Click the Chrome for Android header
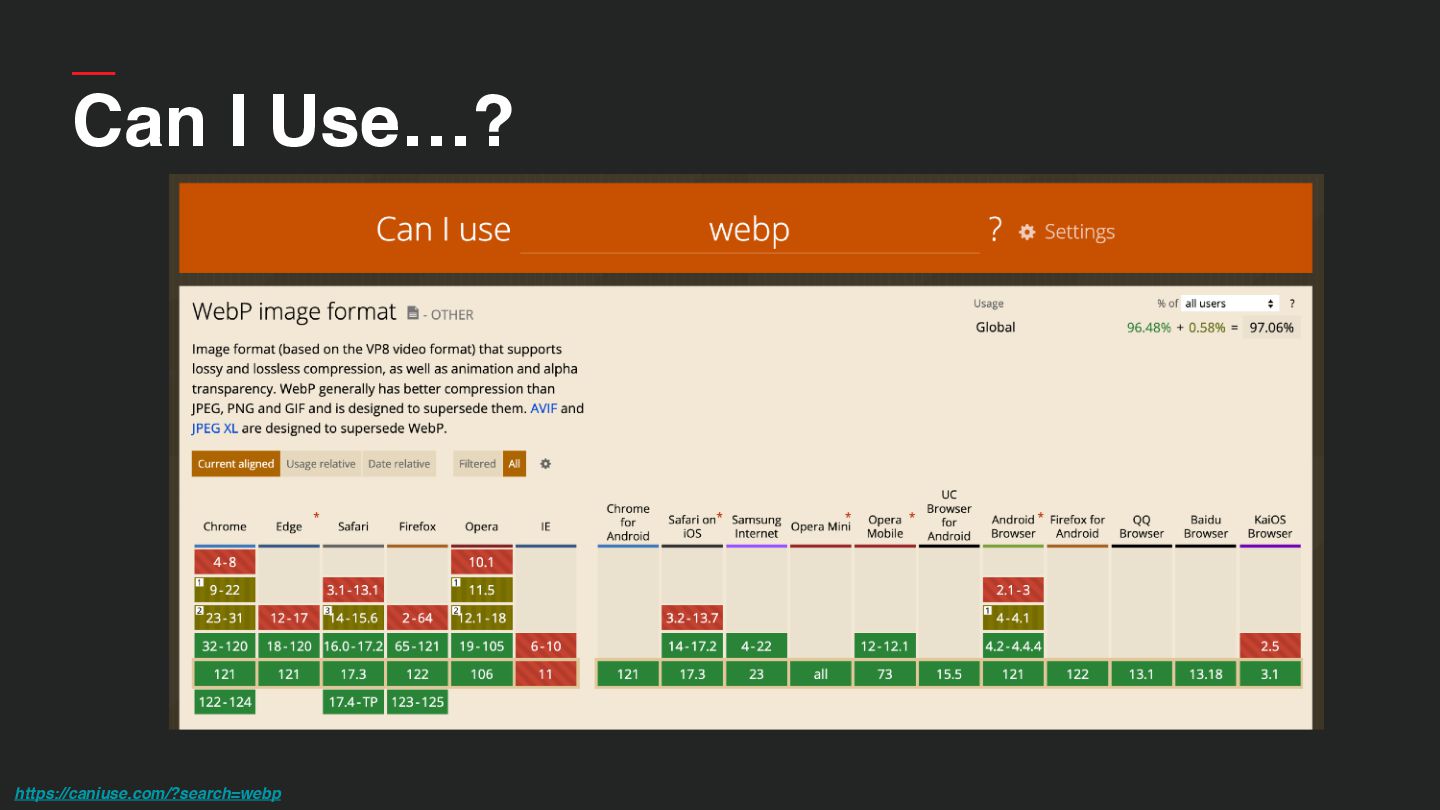This screenshot has width=1440, height=810. (x=628, y=522)
